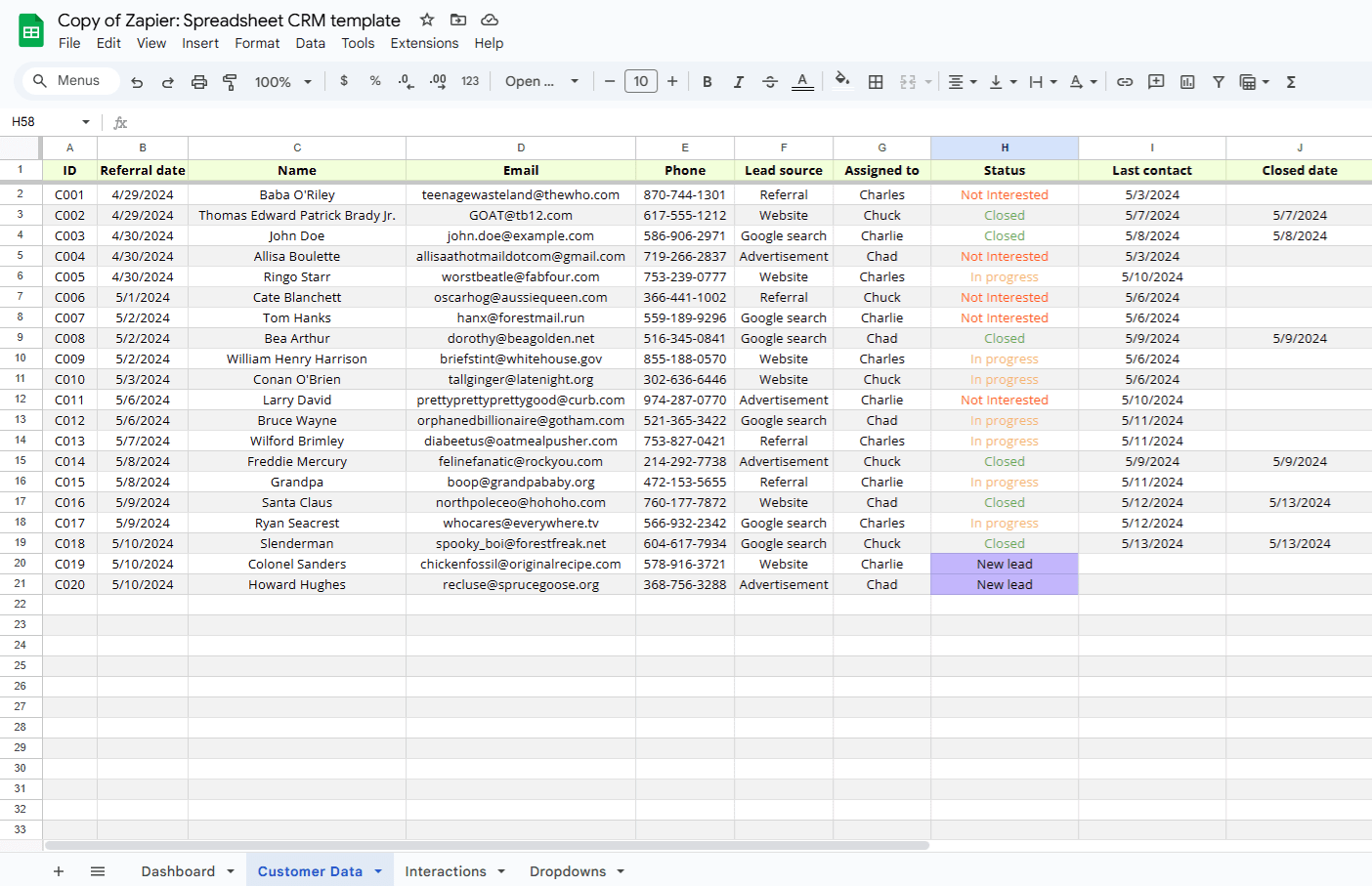Toggle italic formatting
Image resolution: width=1372 pixels, height=886 pixels.
tap(739, 81)
